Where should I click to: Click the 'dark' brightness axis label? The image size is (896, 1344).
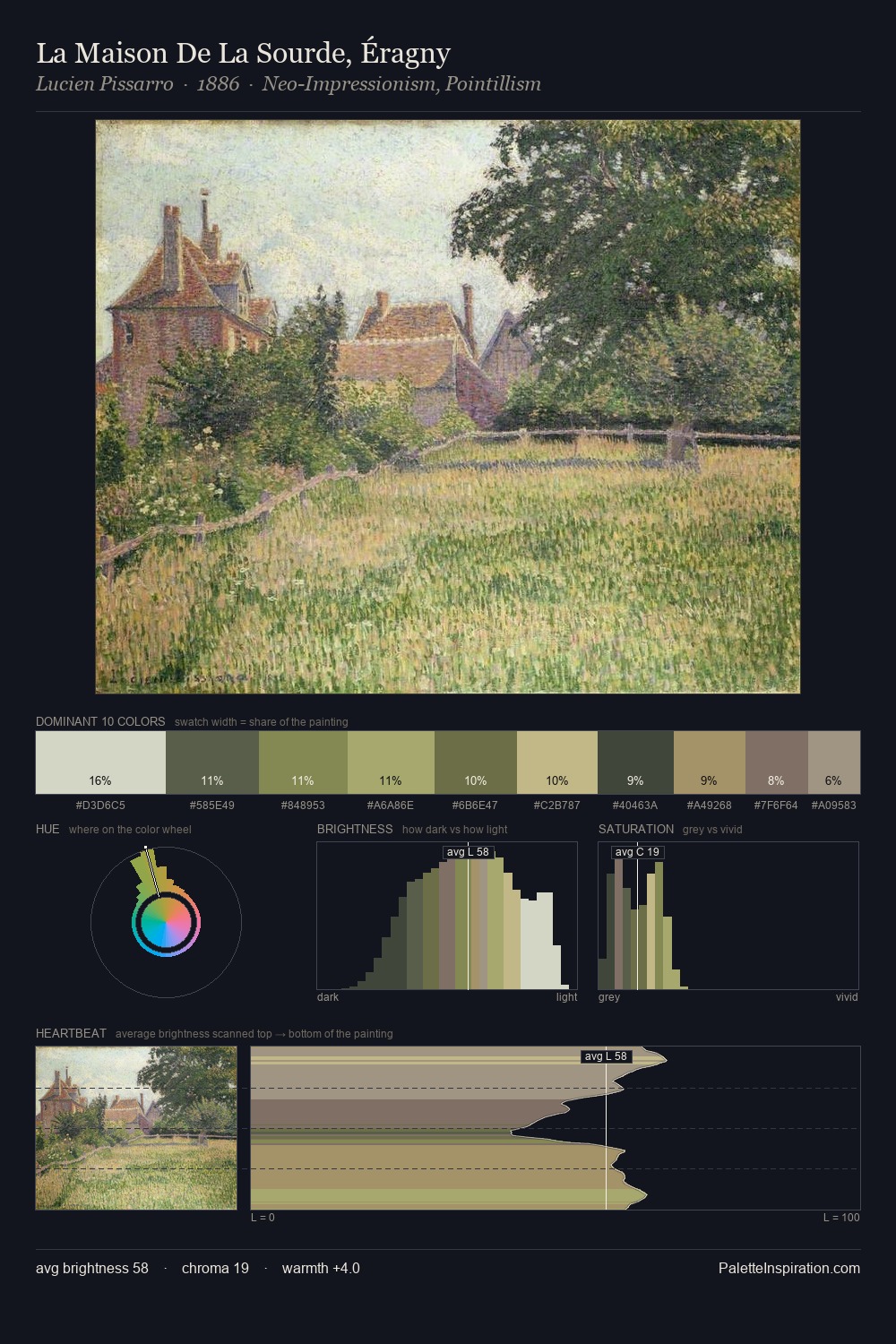click(328, 997)
